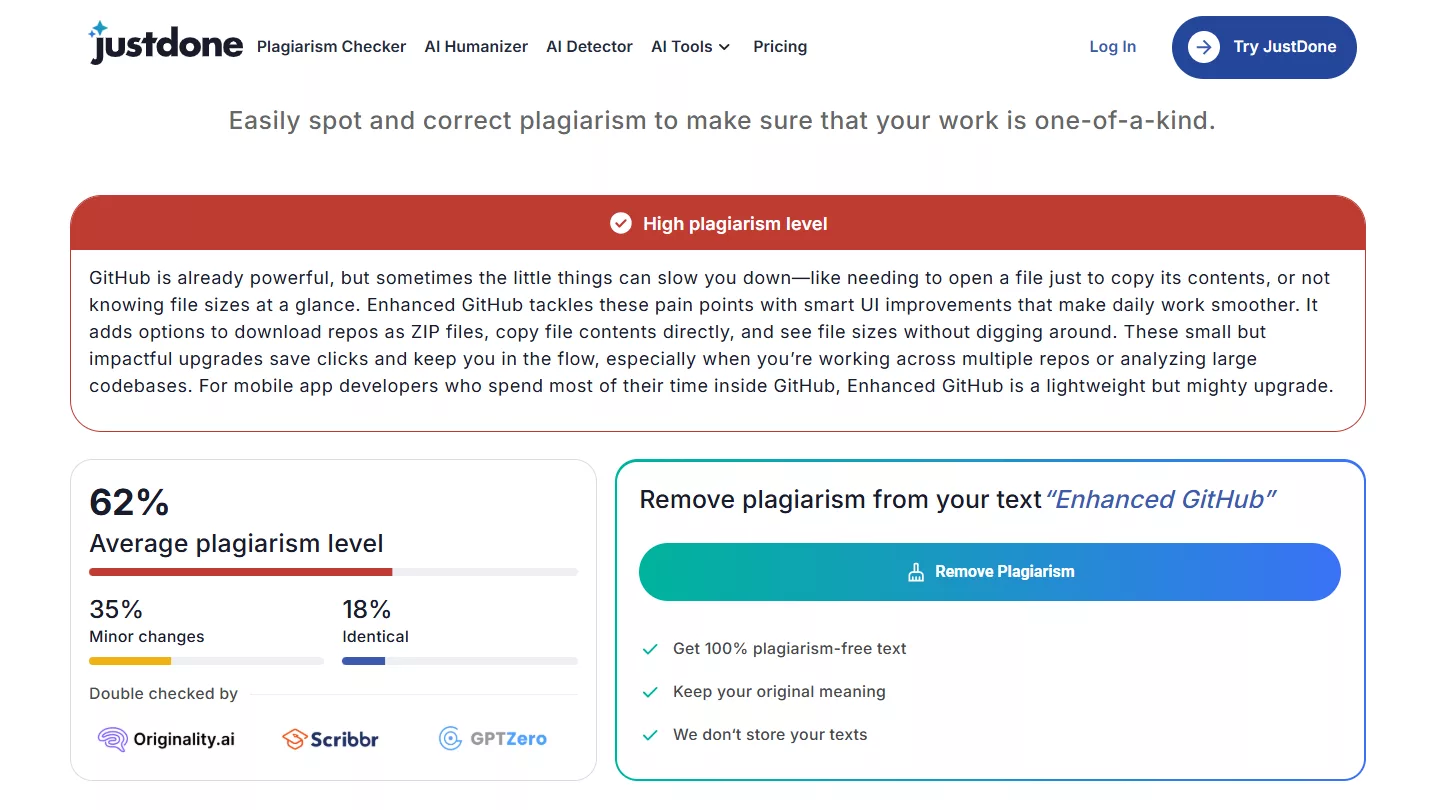This screenshot has width=1437, height=810.
Task: Select the Scribbr logo icon
Action: 294,738
